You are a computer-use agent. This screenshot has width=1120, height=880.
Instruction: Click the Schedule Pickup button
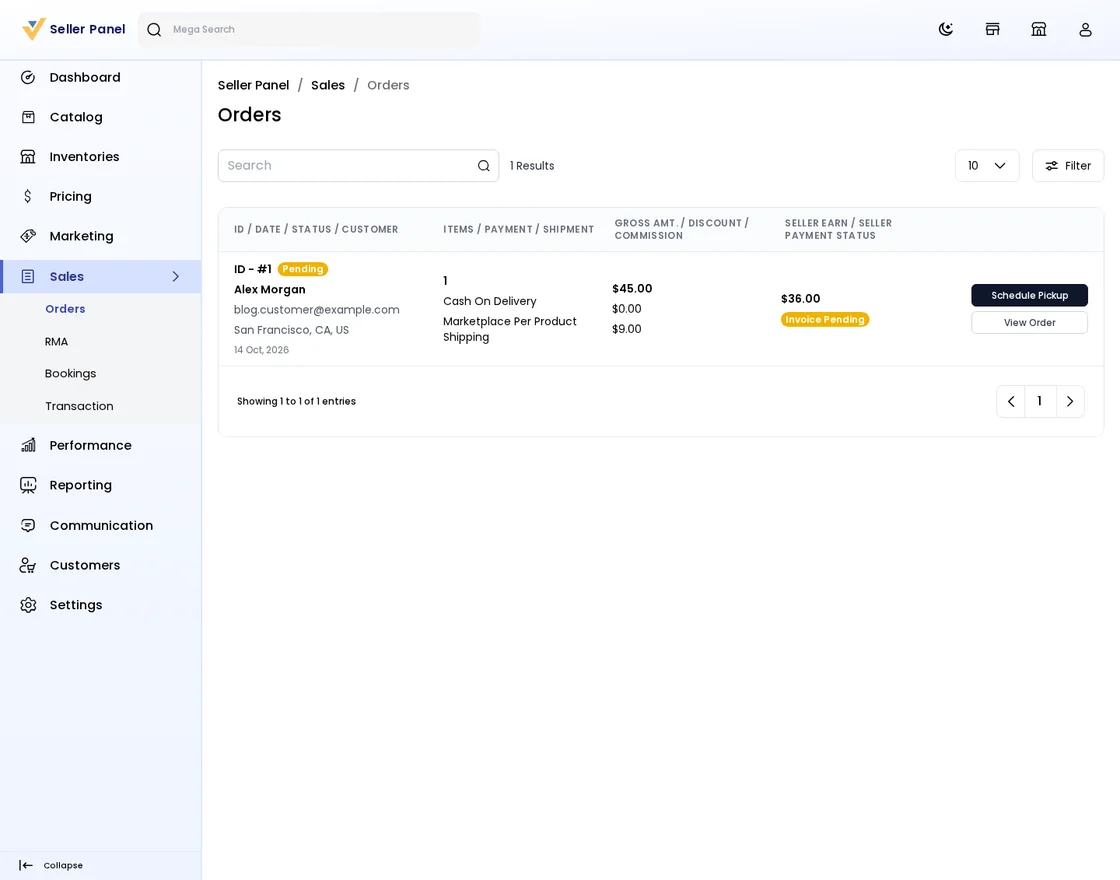[x=1029, y=295]
